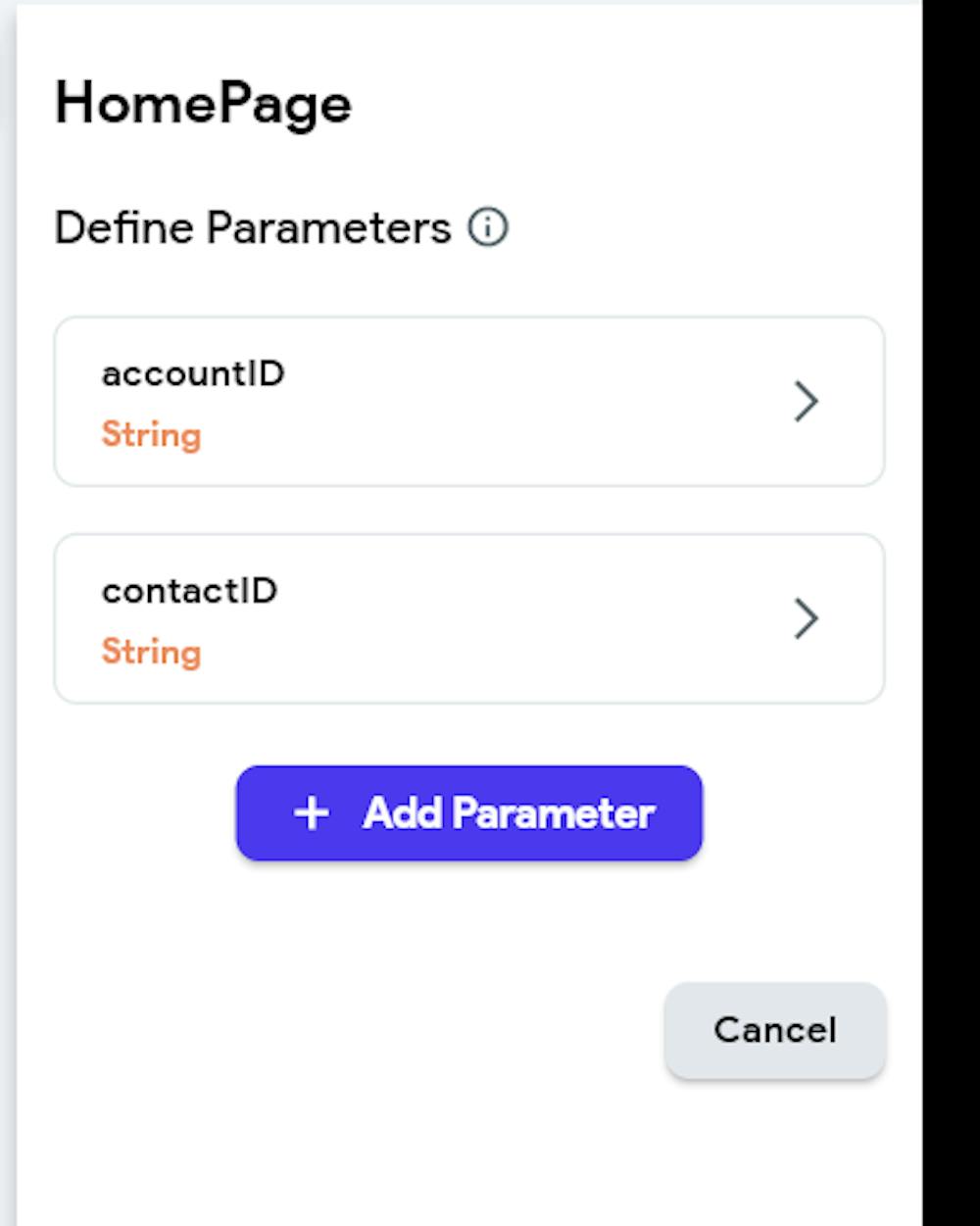
Task: Expand the contactID parameter chevron
Action: [806, 618]
